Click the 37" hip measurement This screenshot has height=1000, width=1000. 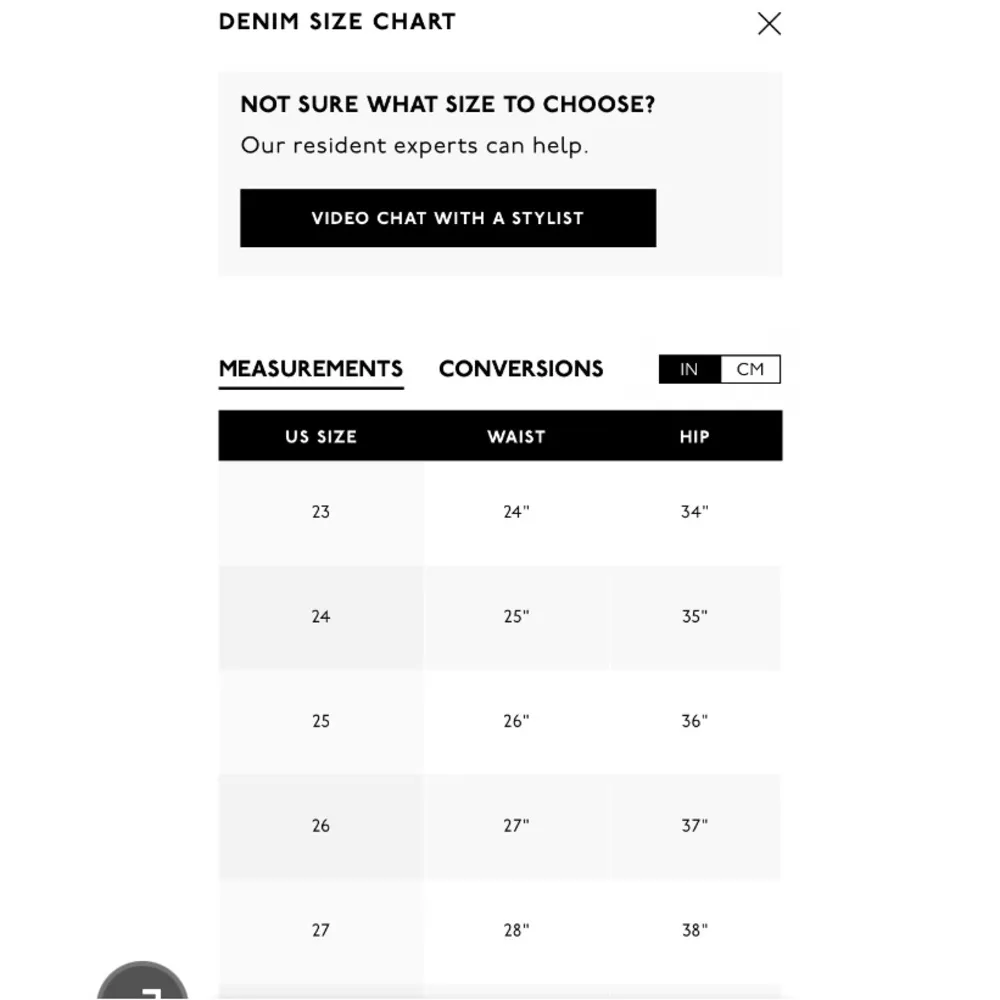[x=694, y=826]
